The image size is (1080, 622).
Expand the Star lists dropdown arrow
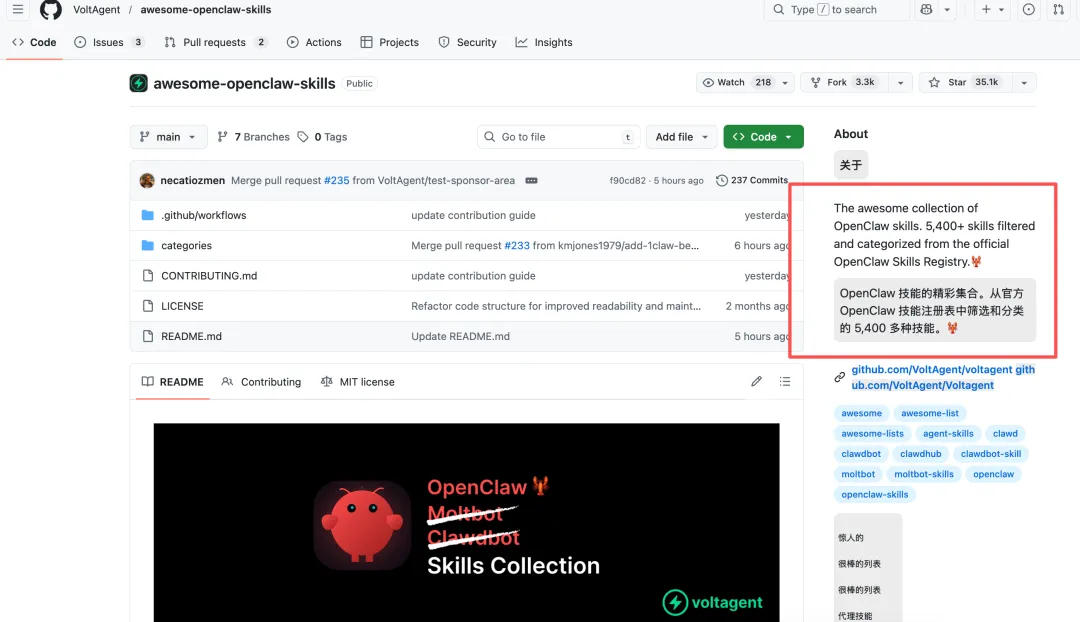click(1024, 83)
